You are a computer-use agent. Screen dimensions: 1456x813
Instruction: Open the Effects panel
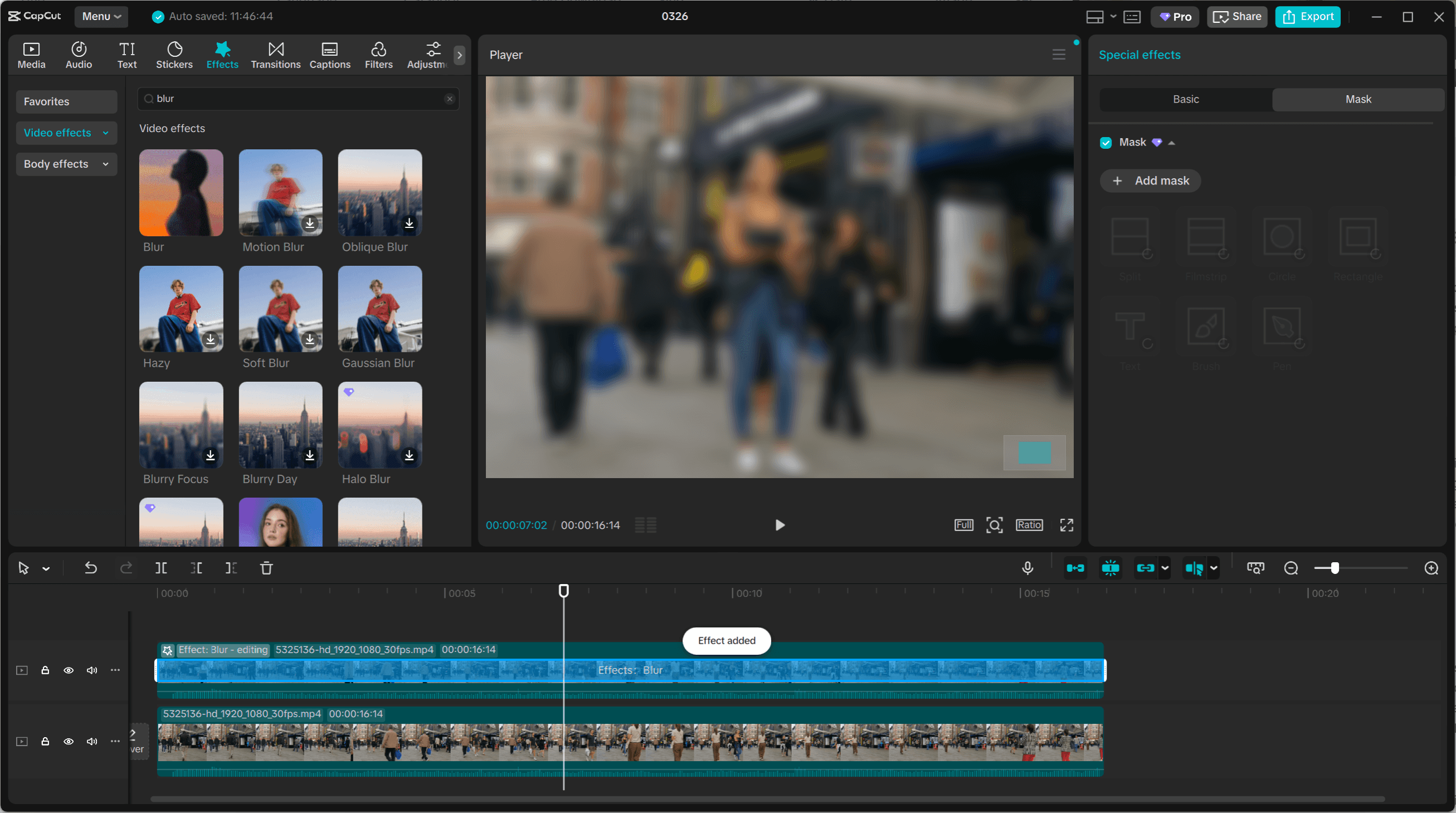pyautogui.click(x=222, y=53)
